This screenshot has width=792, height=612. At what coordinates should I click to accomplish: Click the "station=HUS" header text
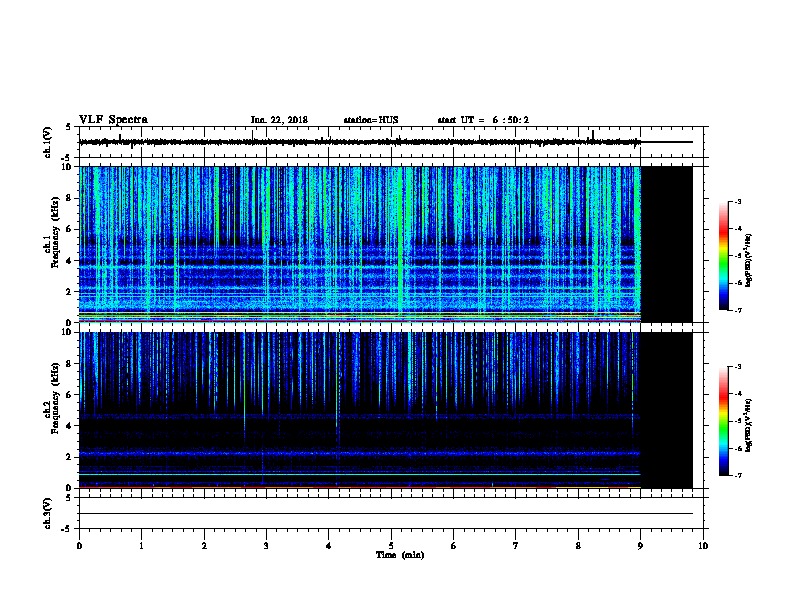tap(371, 120)
